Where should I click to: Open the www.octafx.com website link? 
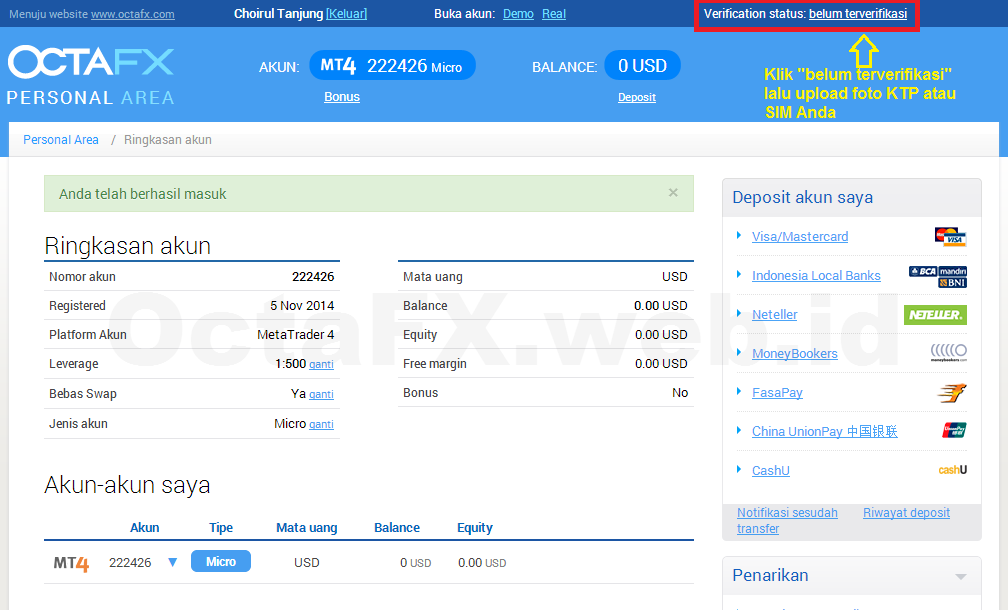(132, 14)
